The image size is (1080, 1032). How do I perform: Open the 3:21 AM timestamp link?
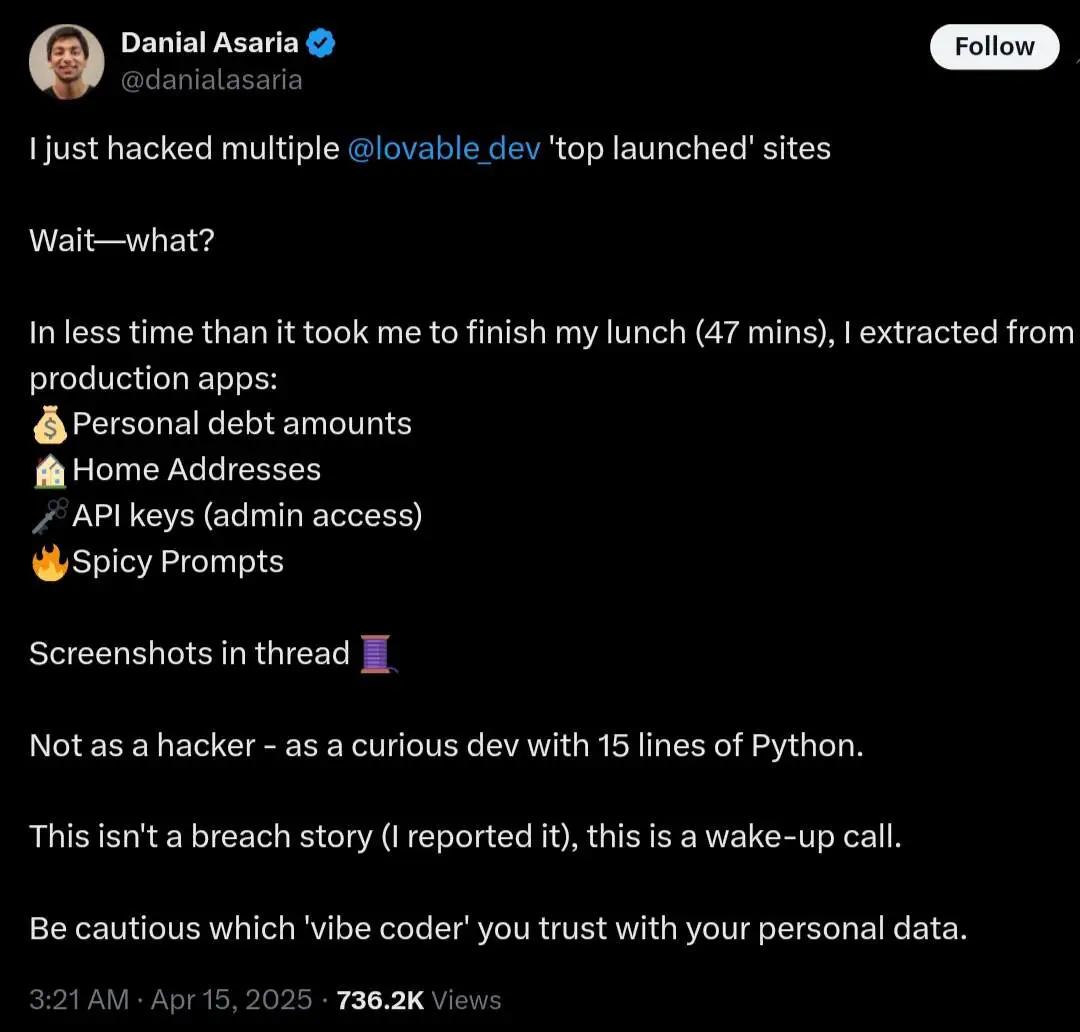pyautogui.click(x=79, y=1000)
